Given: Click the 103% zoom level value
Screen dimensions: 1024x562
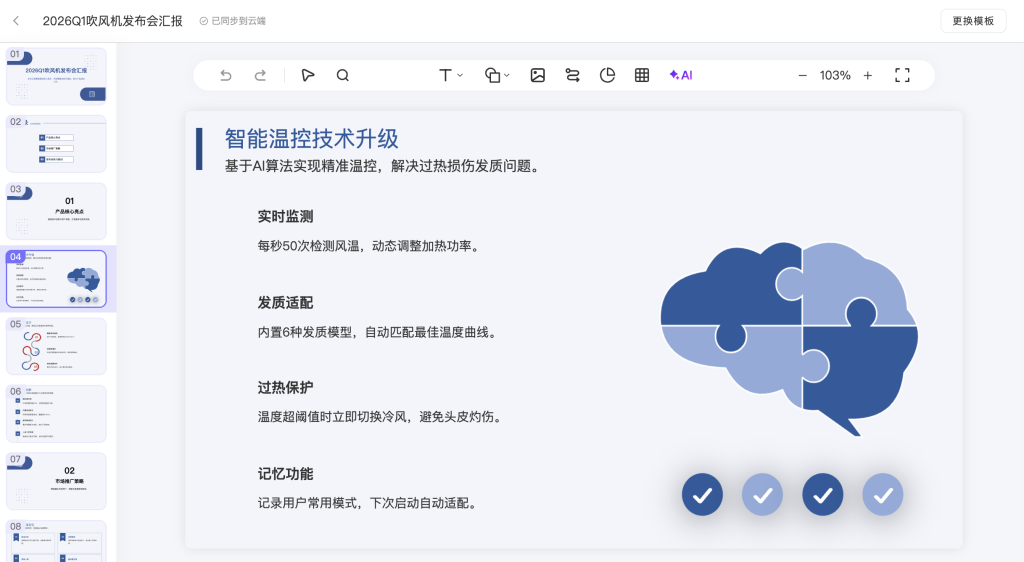Looking at the screenshot, I should click(835, 75).
